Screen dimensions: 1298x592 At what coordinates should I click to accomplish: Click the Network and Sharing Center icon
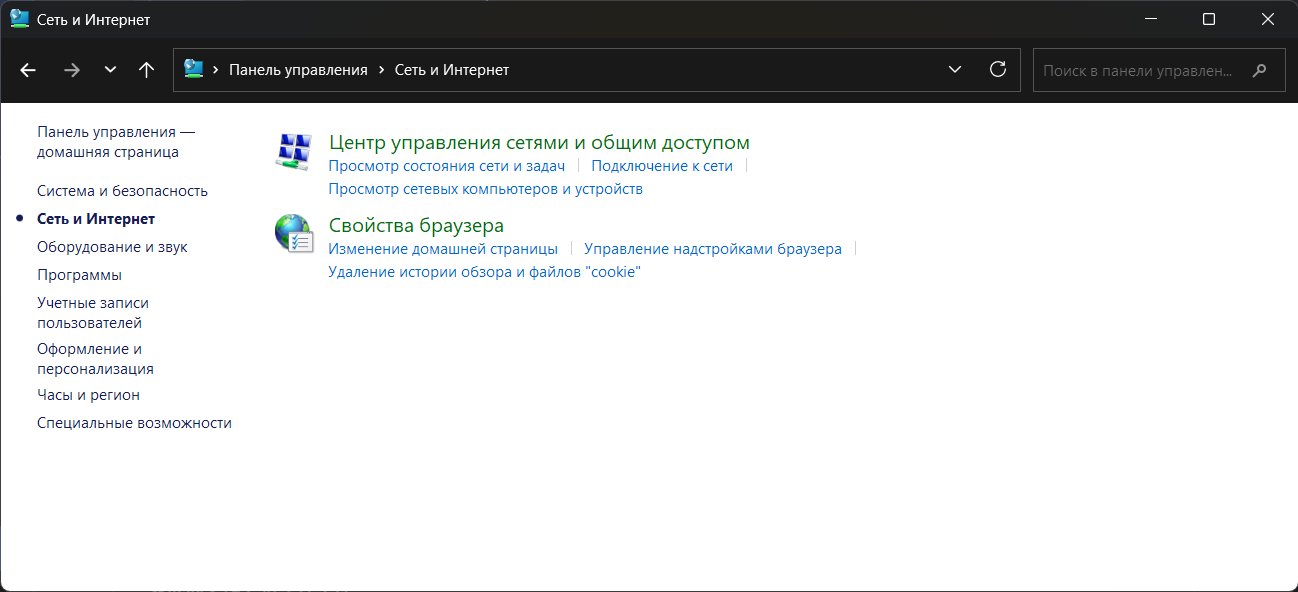[293, 152]
